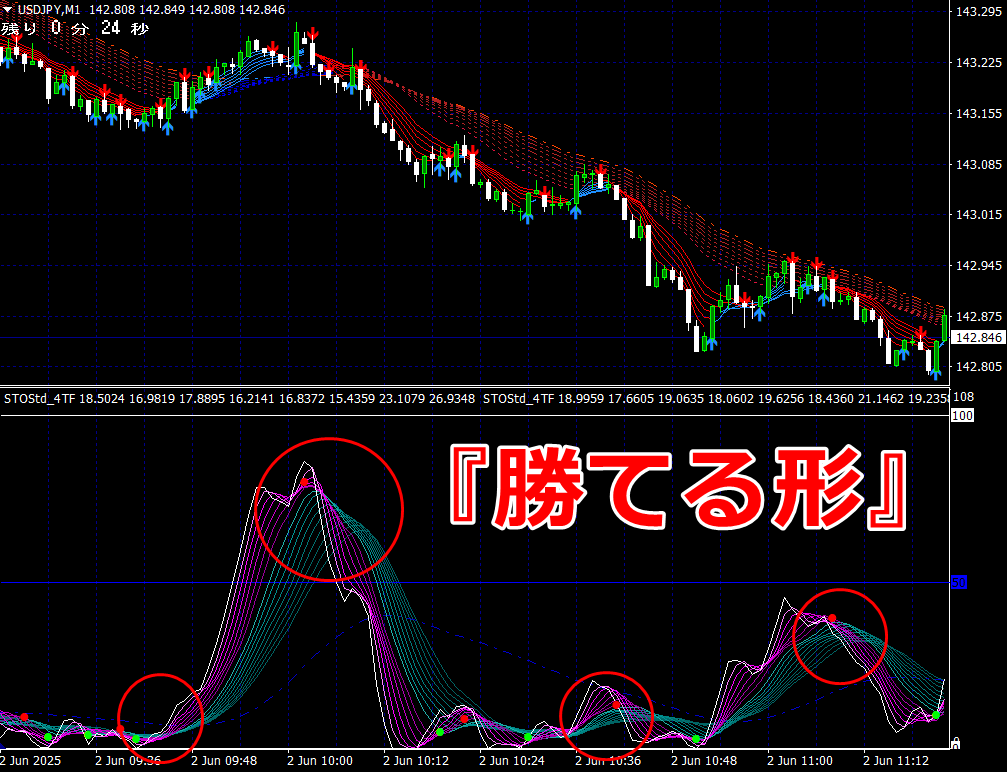
Task: Click the 2 Jun 10:48 time label
Action: click(705, 761)
